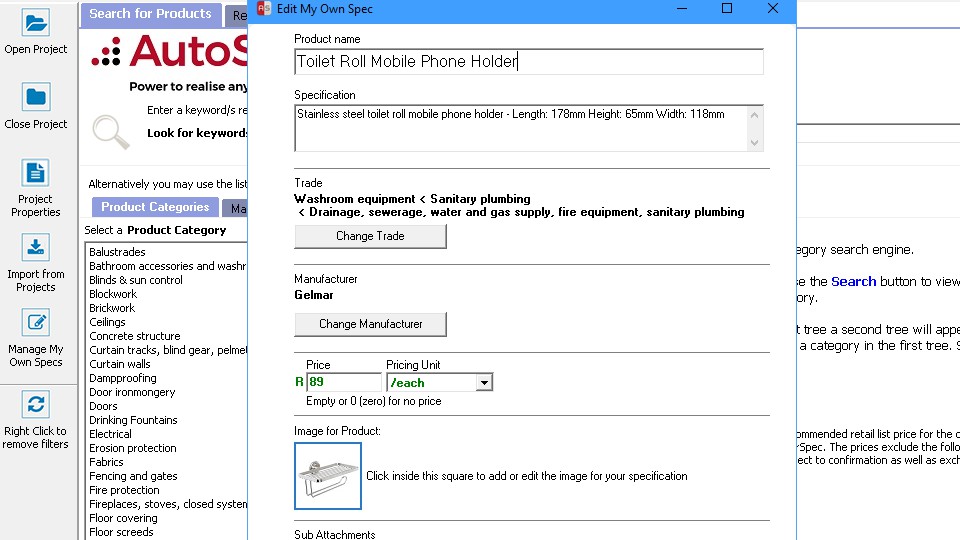Click the Edit My Own Spec app icon
This screenshot has height=540, width=960.
264,9
